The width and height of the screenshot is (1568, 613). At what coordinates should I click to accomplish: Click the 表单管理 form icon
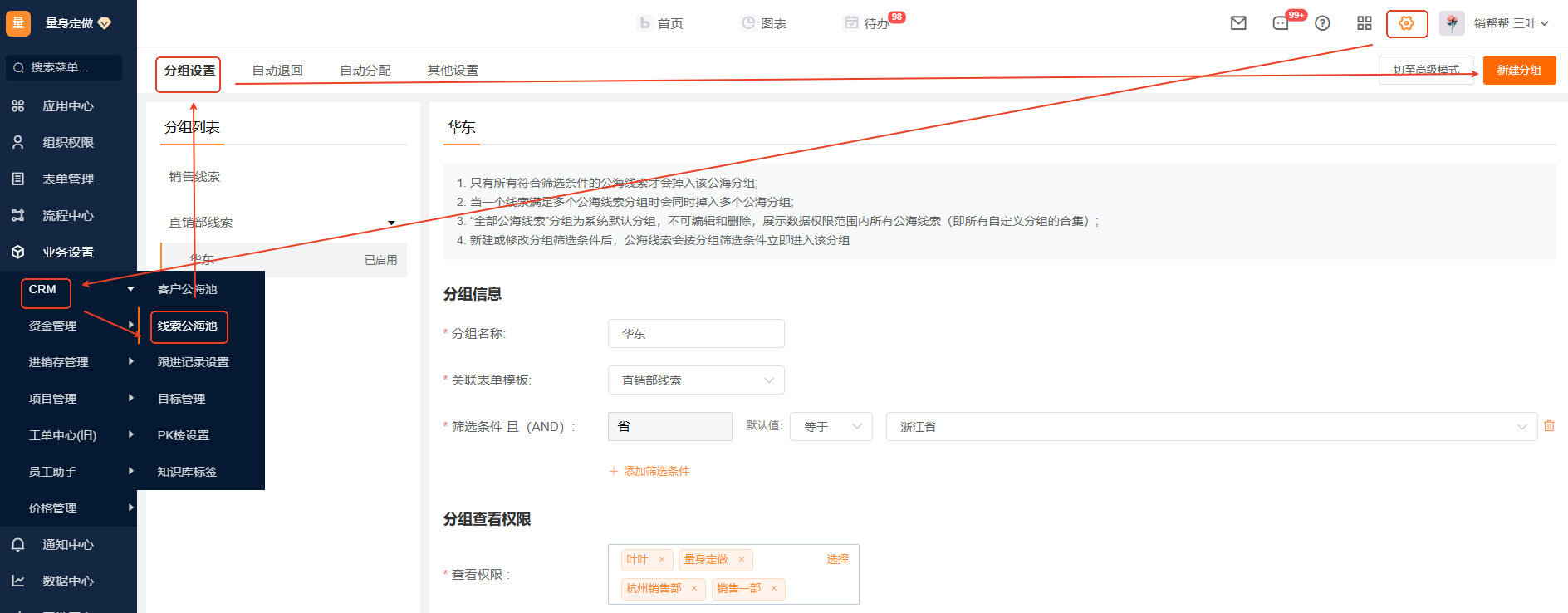[18, 179]
